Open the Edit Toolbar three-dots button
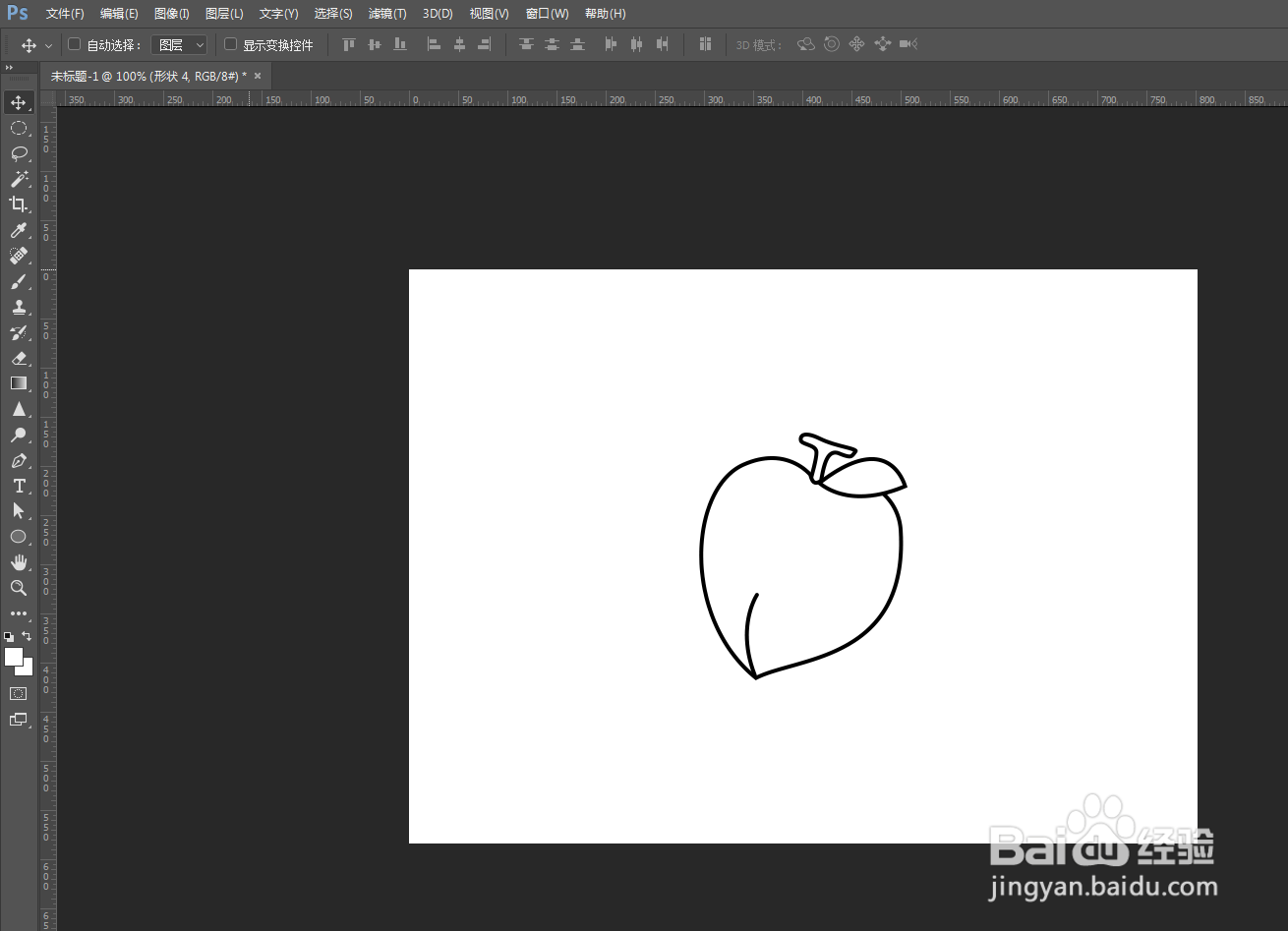Viewport: 1288px width, 931px height. [x=19, y=613]
